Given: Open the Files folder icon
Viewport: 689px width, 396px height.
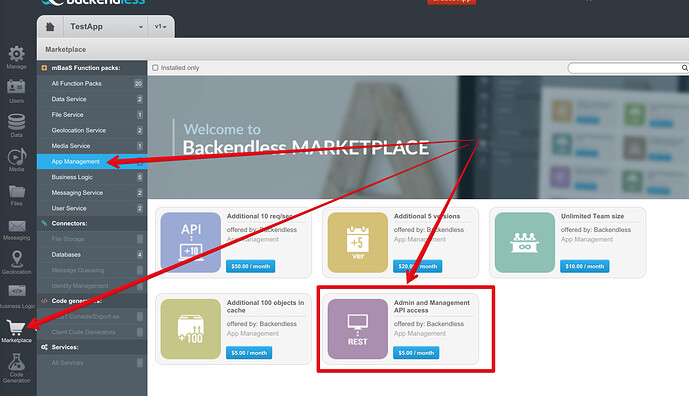Looking at the screenshot, I should click(17, 192).
